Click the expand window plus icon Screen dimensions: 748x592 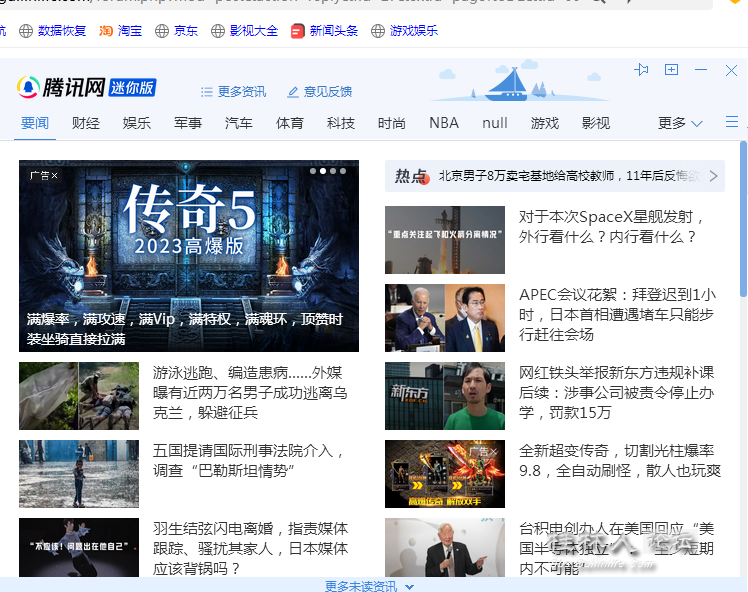[x=671, y=70]
